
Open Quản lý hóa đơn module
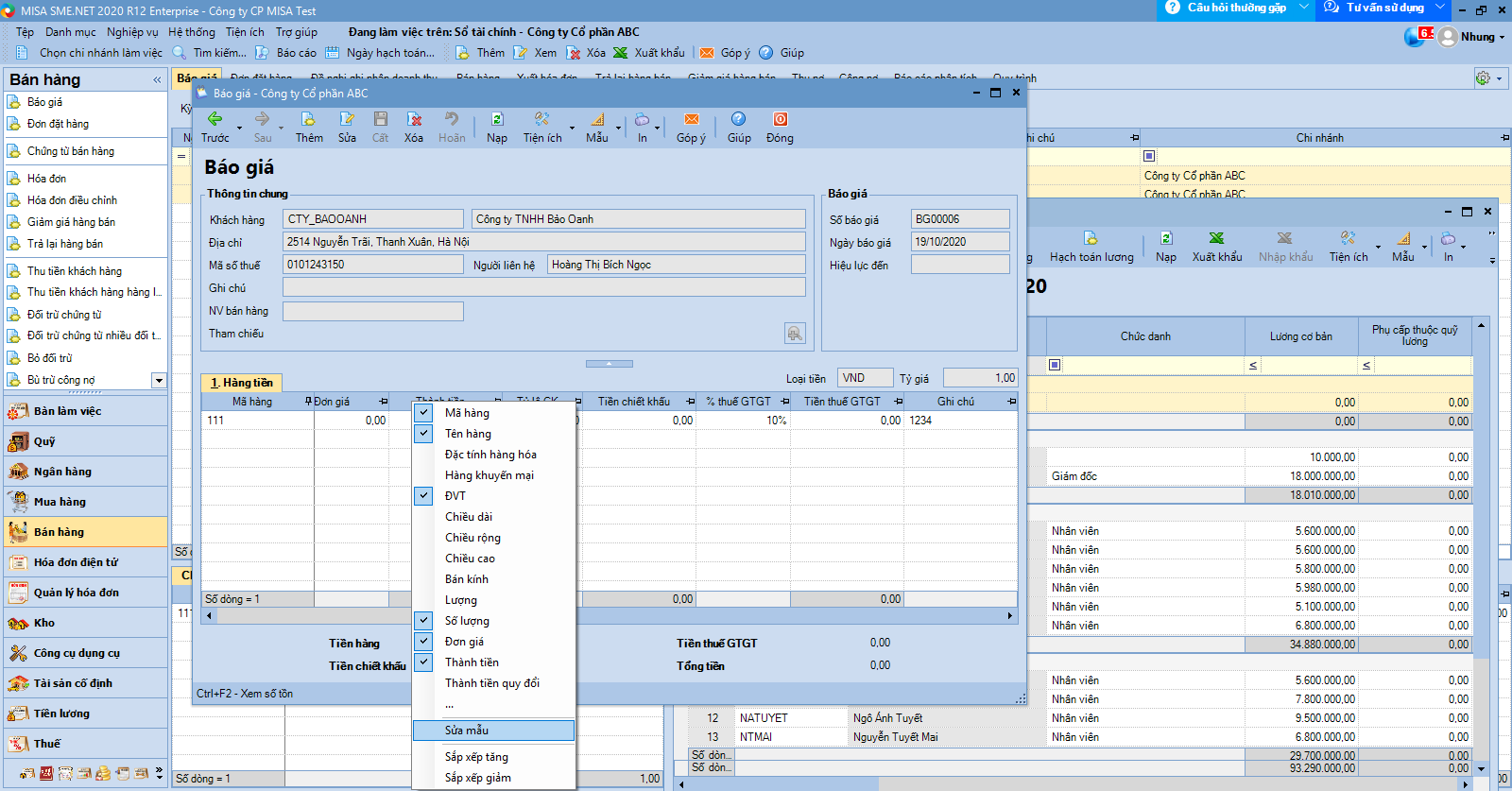[x=86, y=593]
